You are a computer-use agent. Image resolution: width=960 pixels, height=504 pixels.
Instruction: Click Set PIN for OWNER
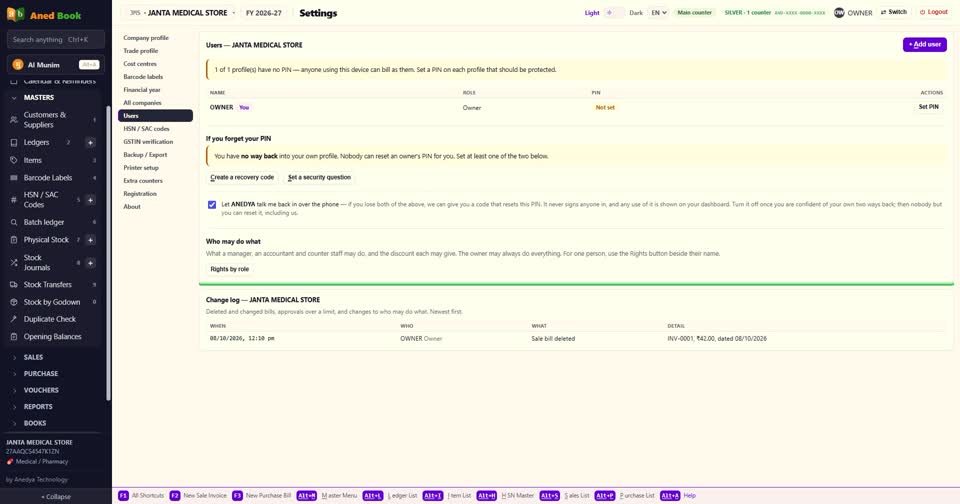click(x=928, y=107)
